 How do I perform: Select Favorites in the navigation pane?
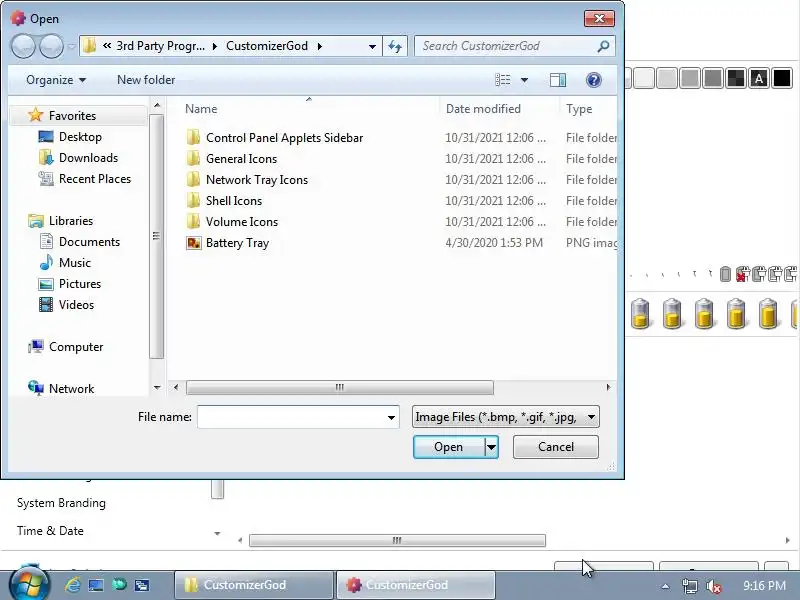click(72, 116)
